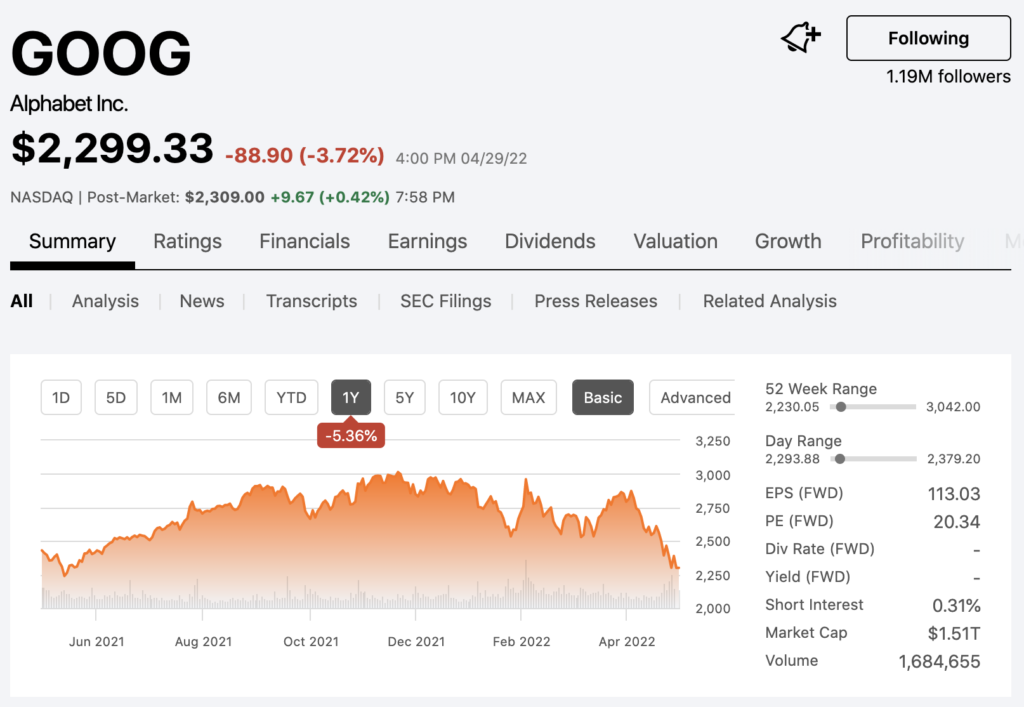Open the Financials tab
This screenshot has height=707, width=1024.
[304, 242]
